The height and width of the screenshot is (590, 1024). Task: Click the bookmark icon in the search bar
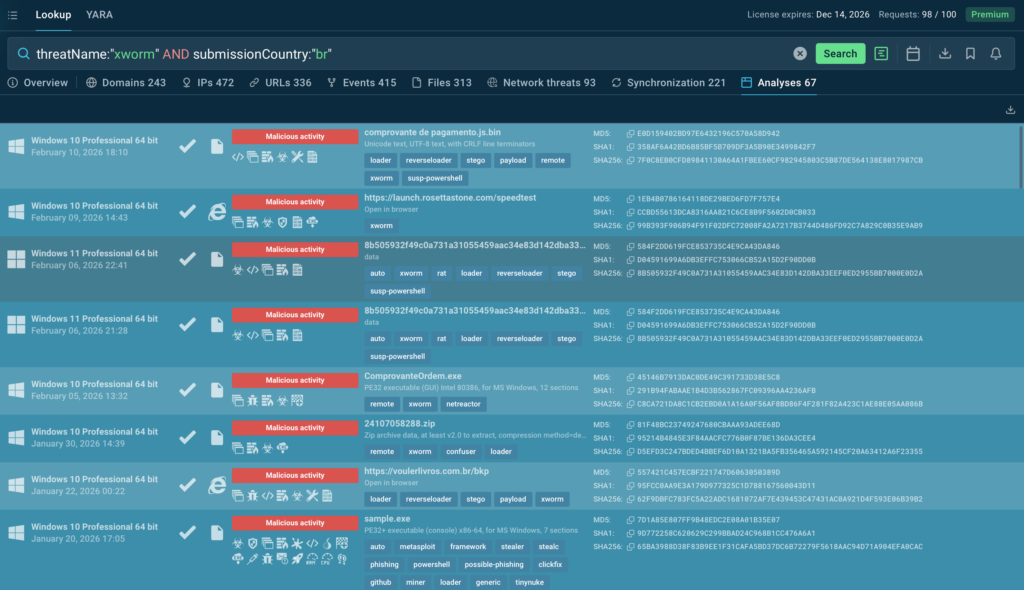point(970,54)
